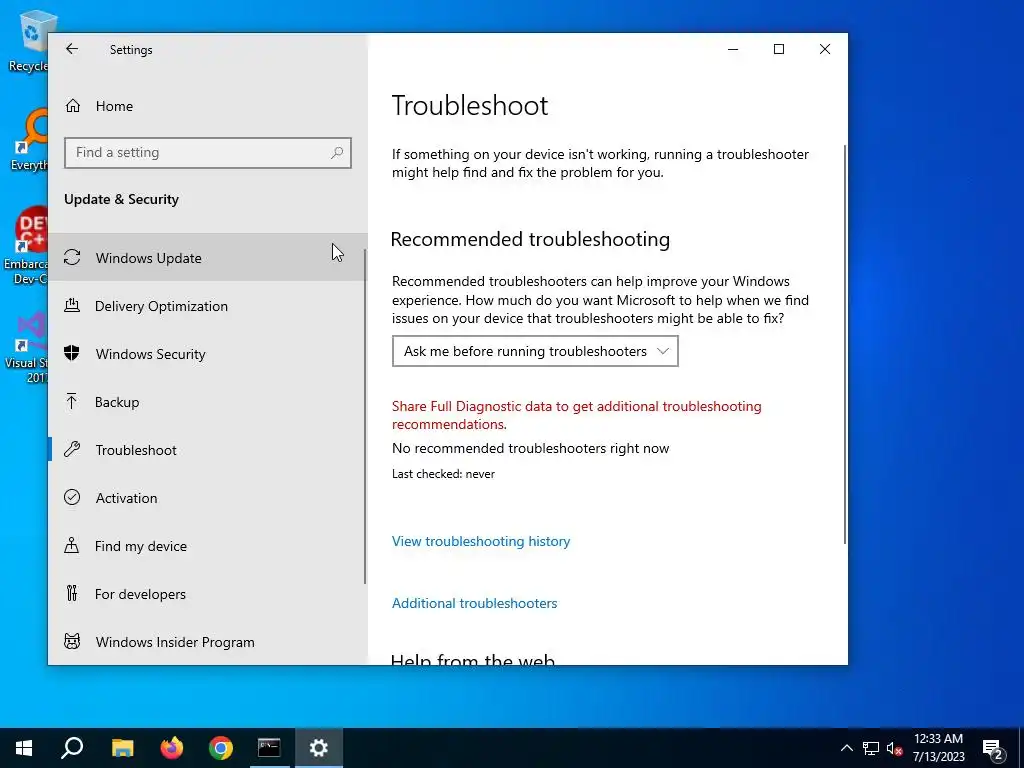Open Windows Security section
This screenshot has width=1024, height=768.
(x=206, y=353)
